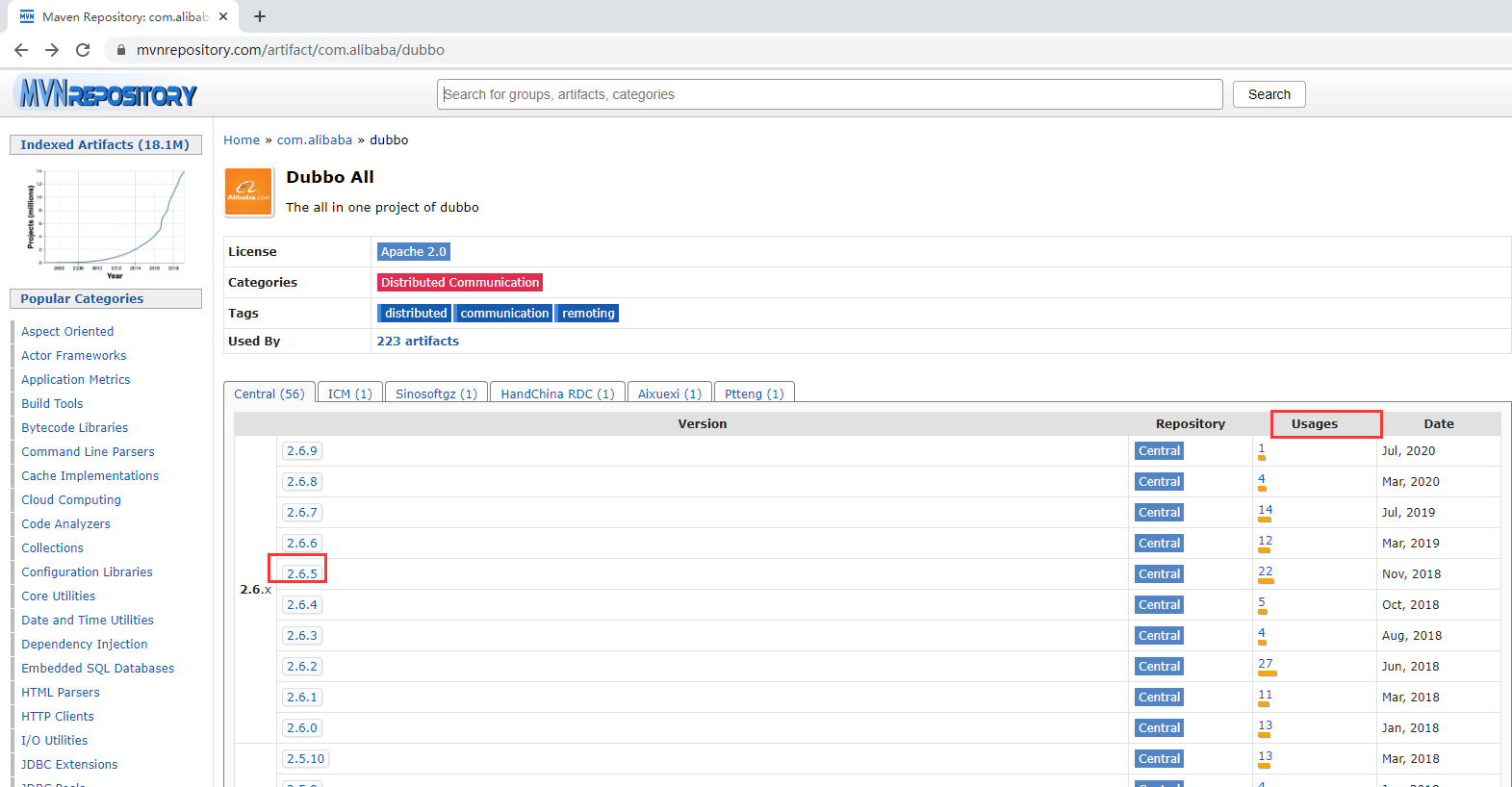Viewport: 1512px width, 787px height.
Task: Open com.alibaba breadcrumb link
Action: point(315,140)
